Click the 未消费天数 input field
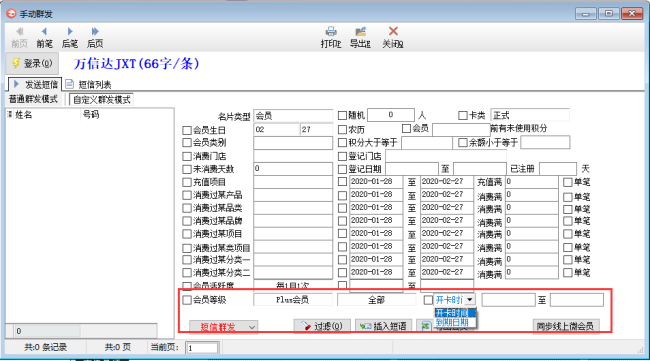 (293, 168)
